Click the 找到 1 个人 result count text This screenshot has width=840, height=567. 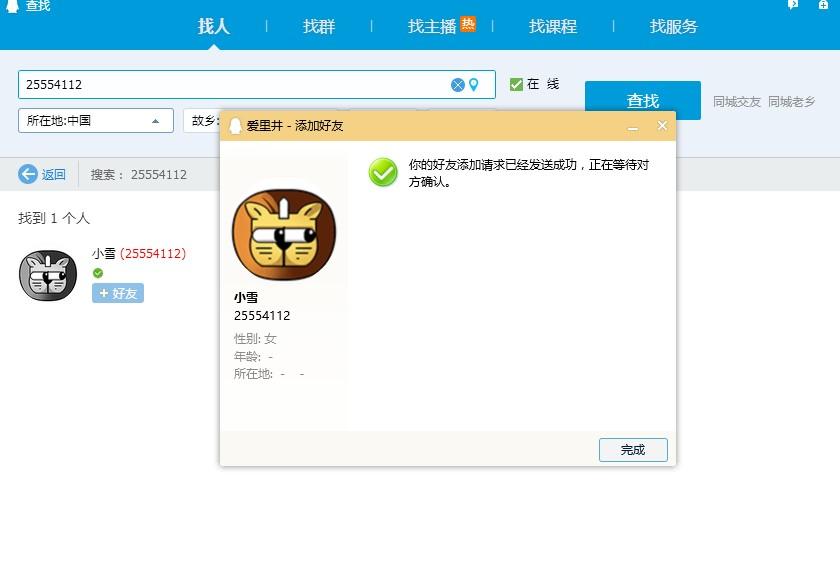(x=54, y=218)
